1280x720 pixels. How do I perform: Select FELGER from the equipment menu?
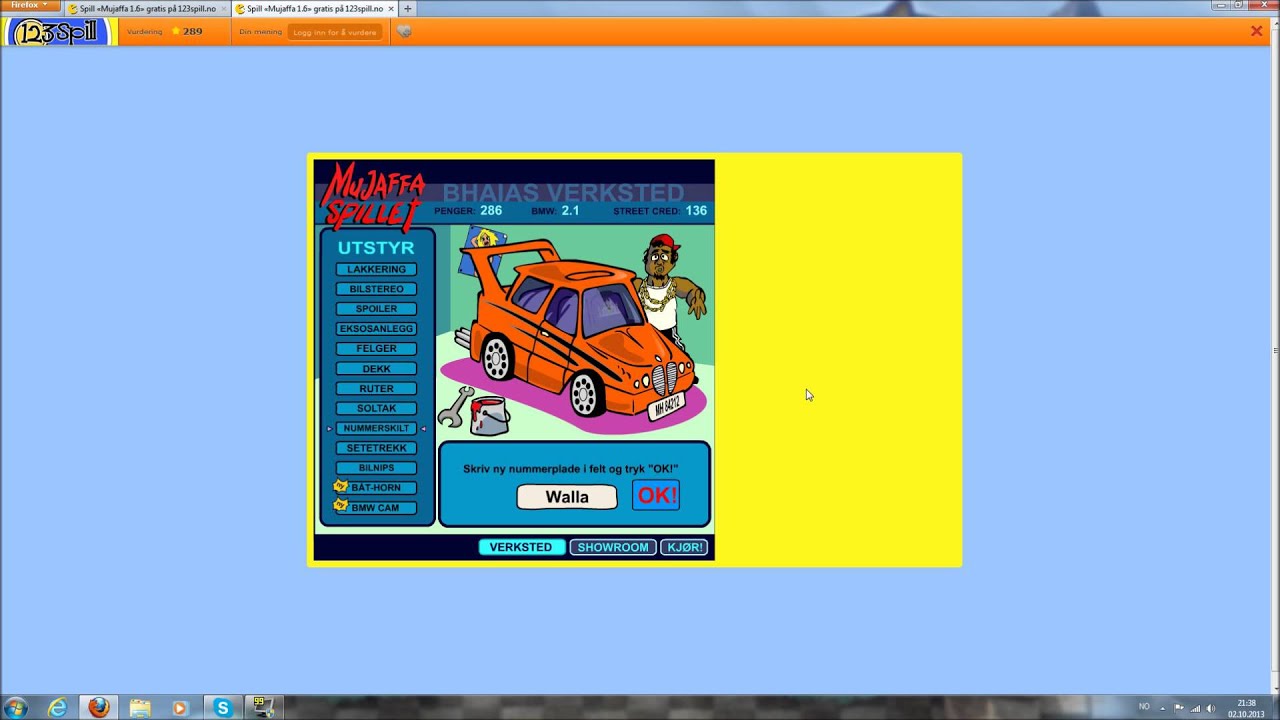click(x=376, y=348)
